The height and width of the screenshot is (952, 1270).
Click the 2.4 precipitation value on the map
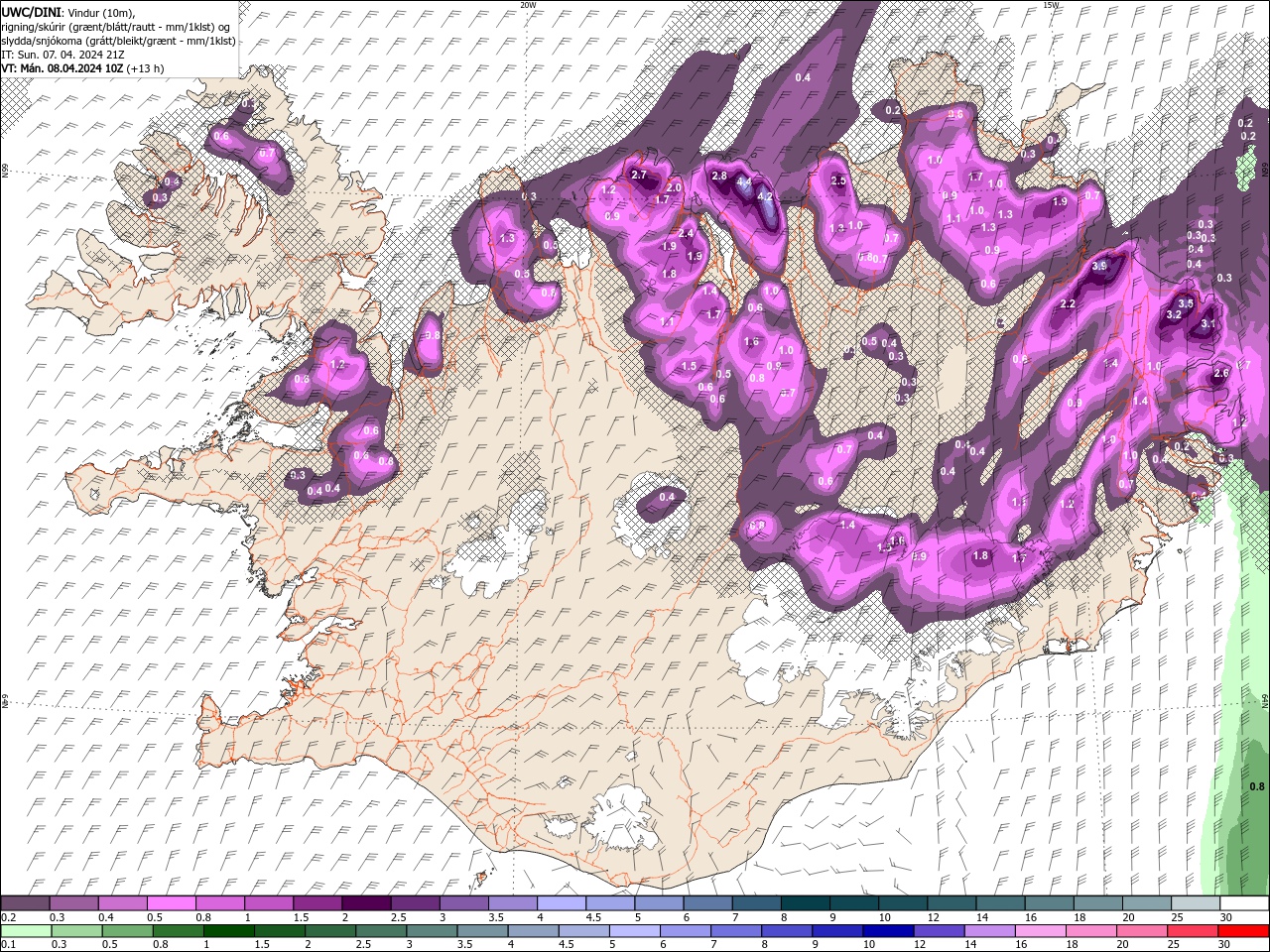click(686, 233)
